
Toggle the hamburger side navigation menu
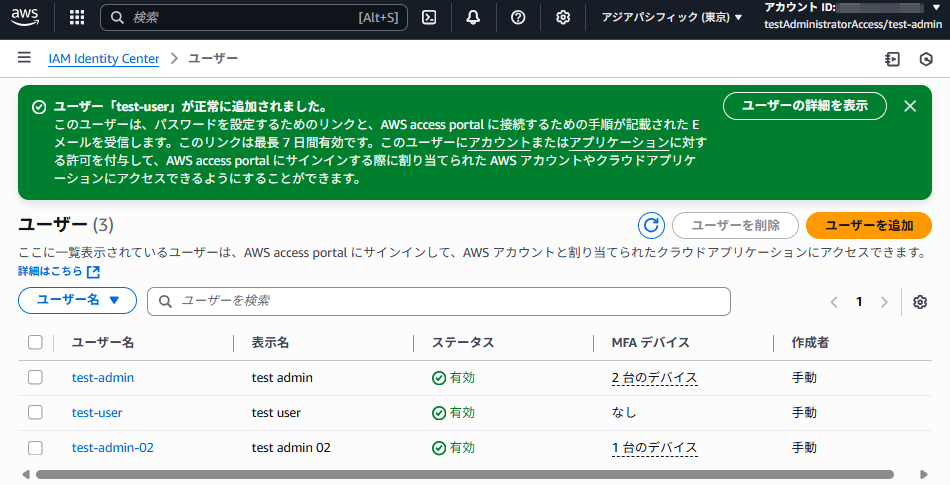[x=24, y=58]
